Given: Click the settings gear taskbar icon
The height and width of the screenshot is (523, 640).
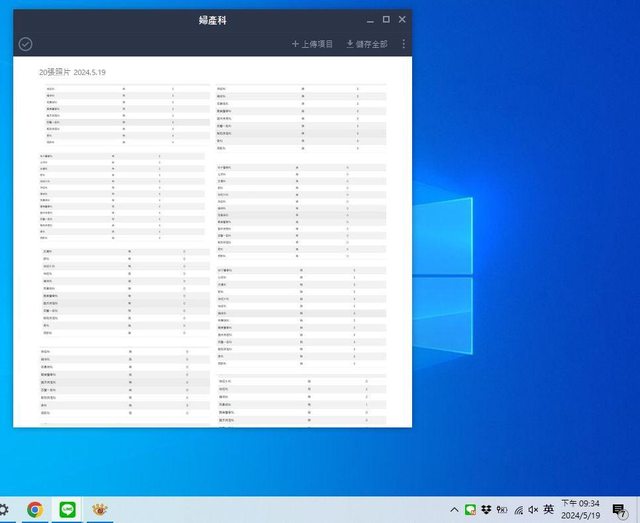Looking at the screenshot, I should click(x=4, y=509).
